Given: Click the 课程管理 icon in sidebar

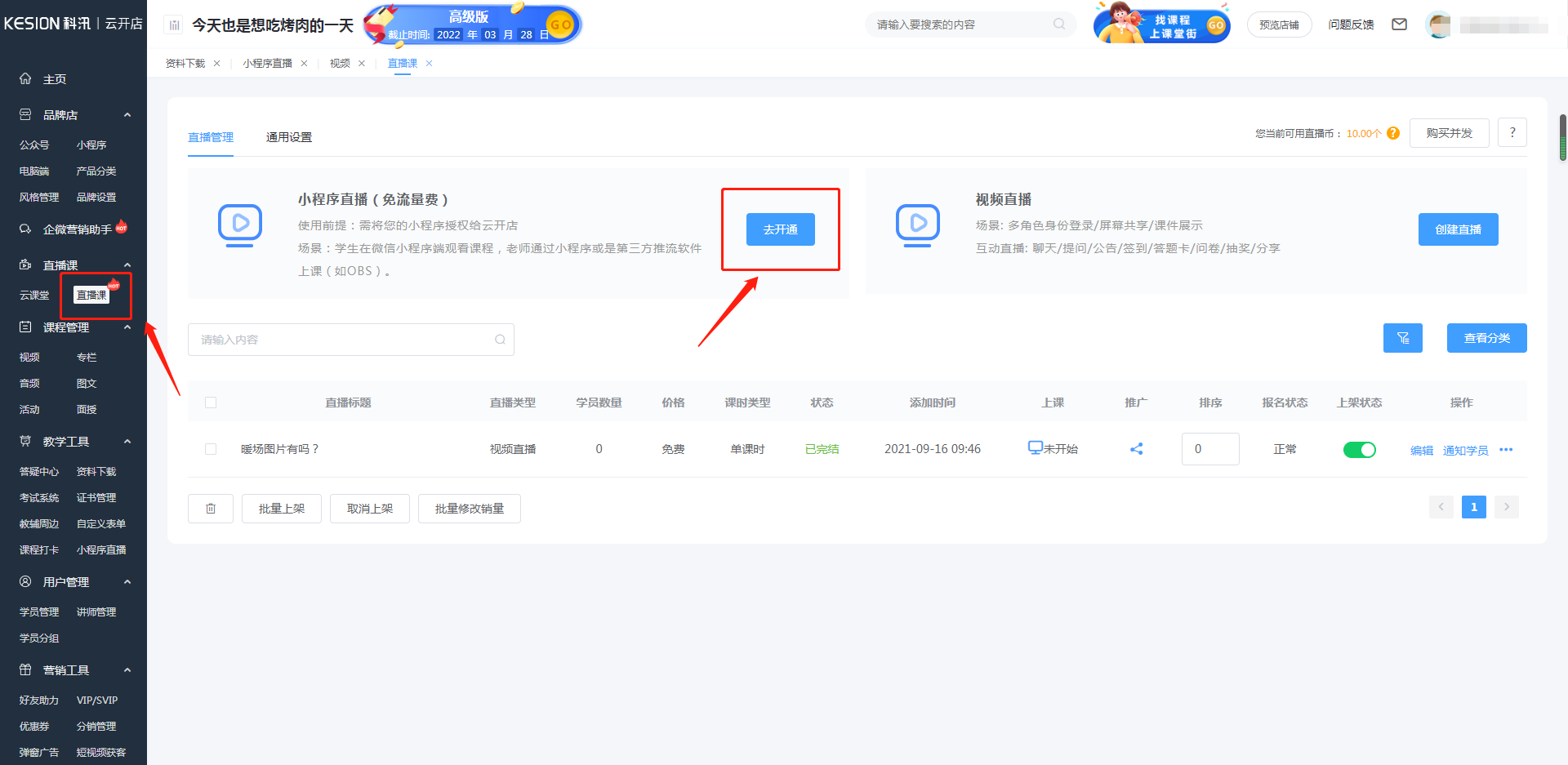Looking at the screenshot, I should 25,327.
